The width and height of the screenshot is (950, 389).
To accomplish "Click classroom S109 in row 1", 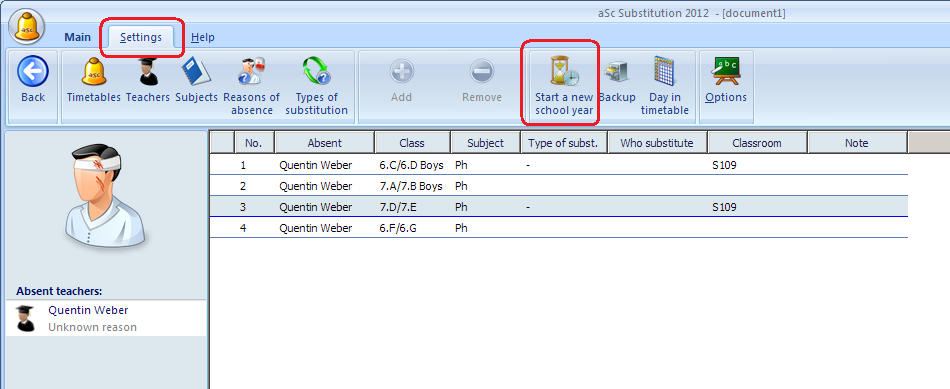I will 725,165.
